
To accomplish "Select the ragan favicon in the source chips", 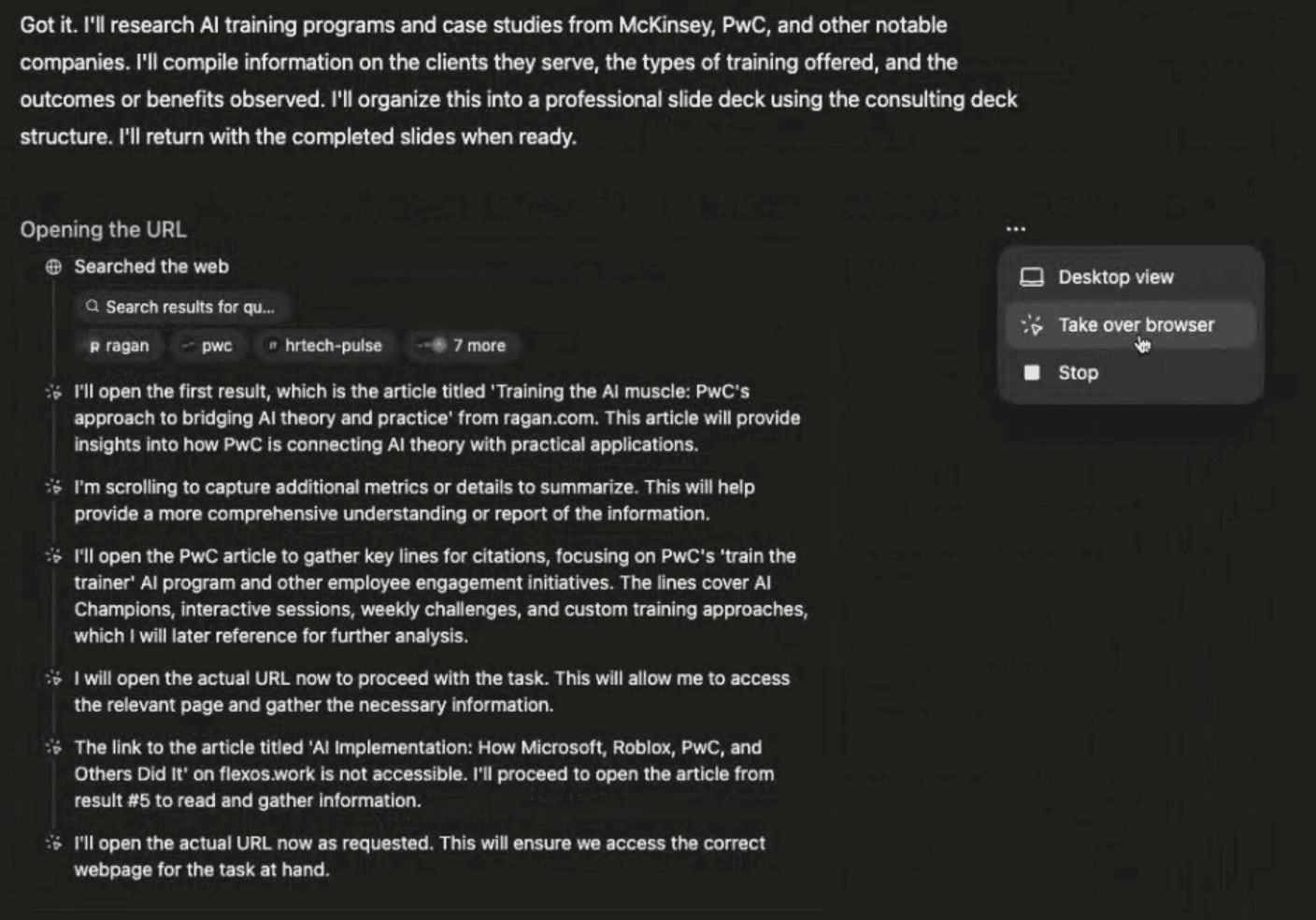I will 93,345.
